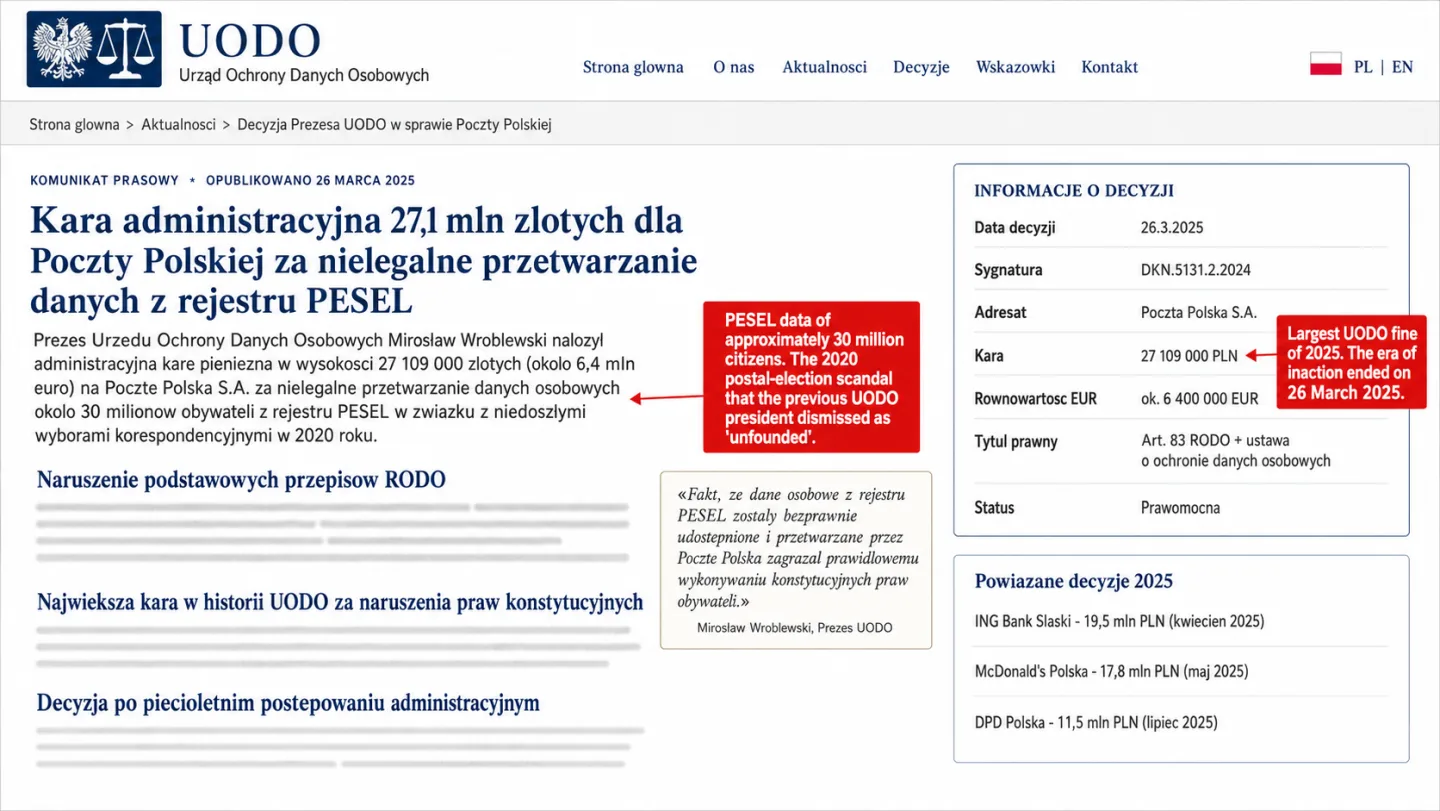Click the UODO eagle emblem logo
Viewport: 1440px width, 811px height.
coord(62,48)
